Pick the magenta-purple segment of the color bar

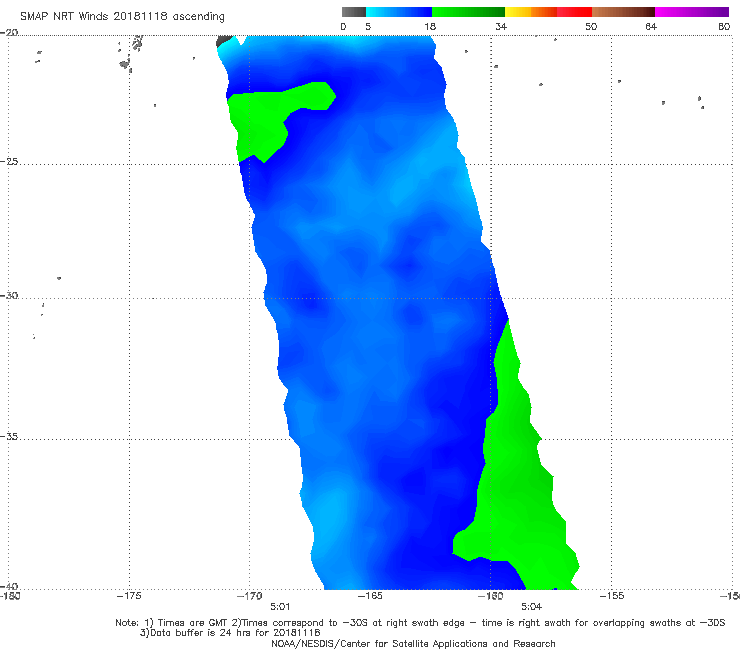point(692,12)
